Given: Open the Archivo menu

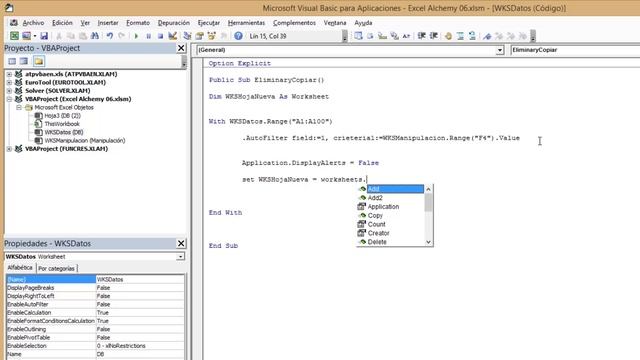Looking at the screenshot, I should (x=33, y=23).
